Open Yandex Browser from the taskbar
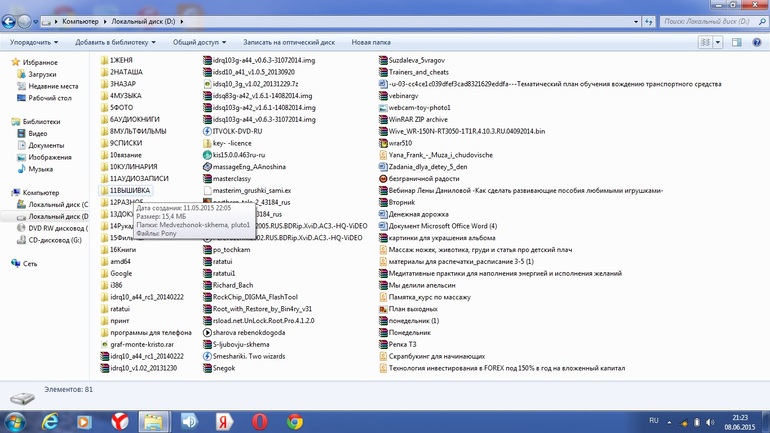The image size is (770, 433). click(x=119, y=422)
